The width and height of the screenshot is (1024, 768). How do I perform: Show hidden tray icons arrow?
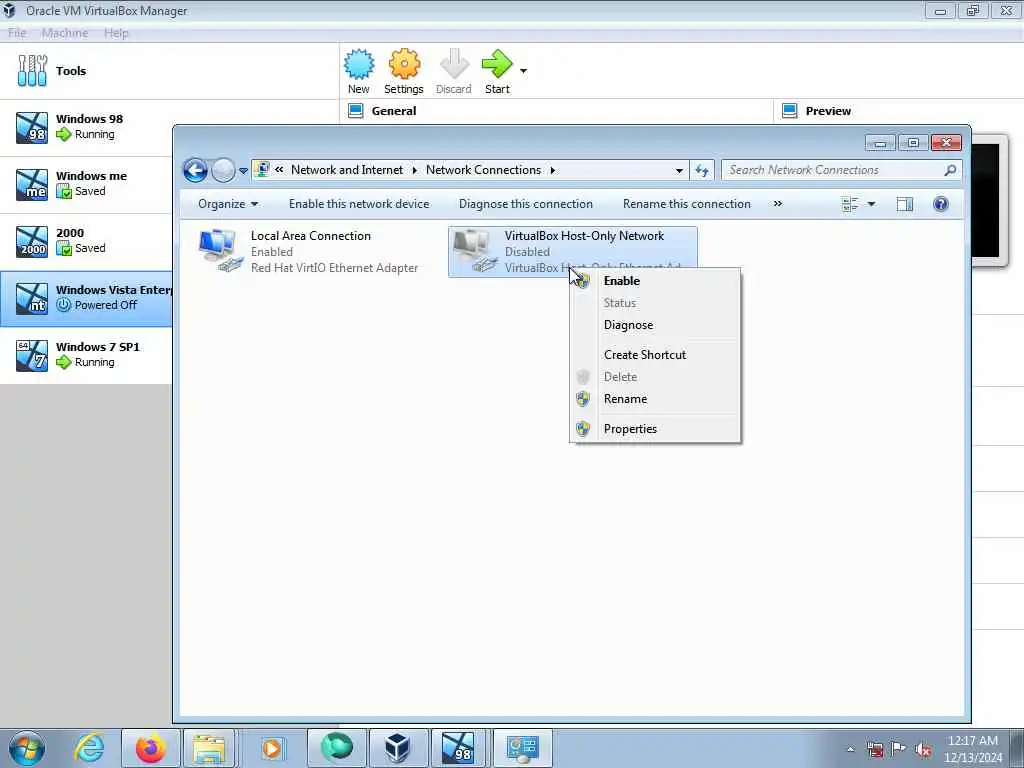click(850, 749)
